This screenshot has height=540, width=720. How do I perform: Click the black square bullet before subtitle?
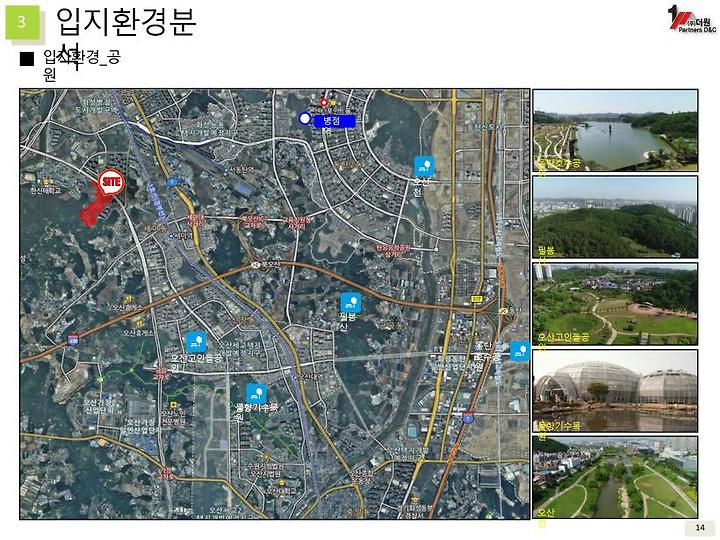[x=27, y=59]
